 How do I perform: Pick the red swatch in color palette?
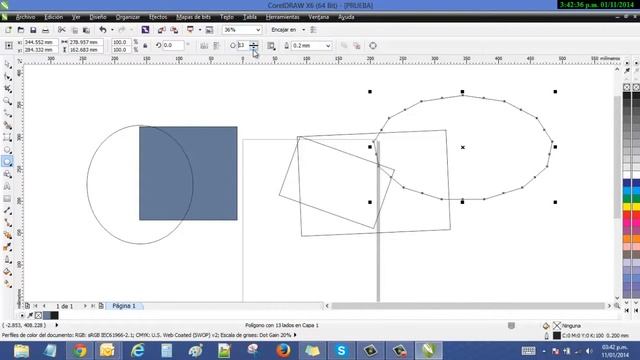pos(627,215)
